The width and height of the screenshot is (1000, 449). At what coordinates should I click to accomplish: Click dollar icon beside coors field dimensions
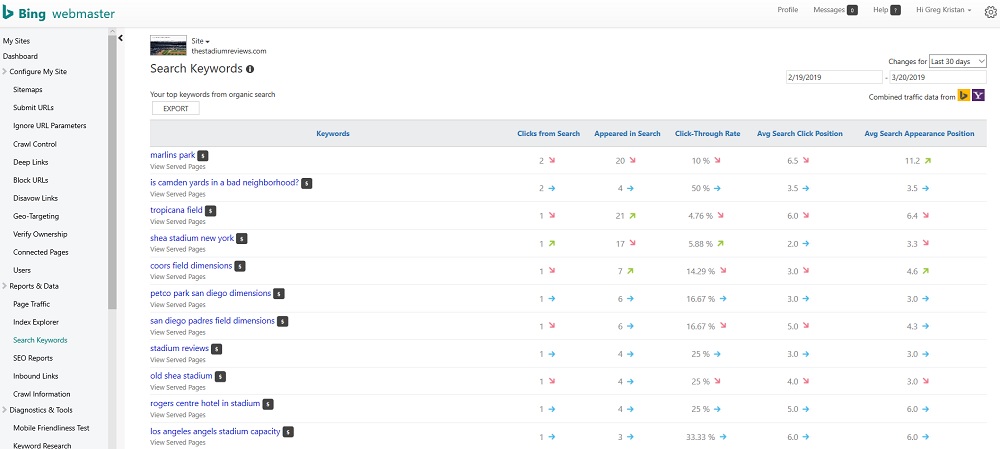click(240, 266)
